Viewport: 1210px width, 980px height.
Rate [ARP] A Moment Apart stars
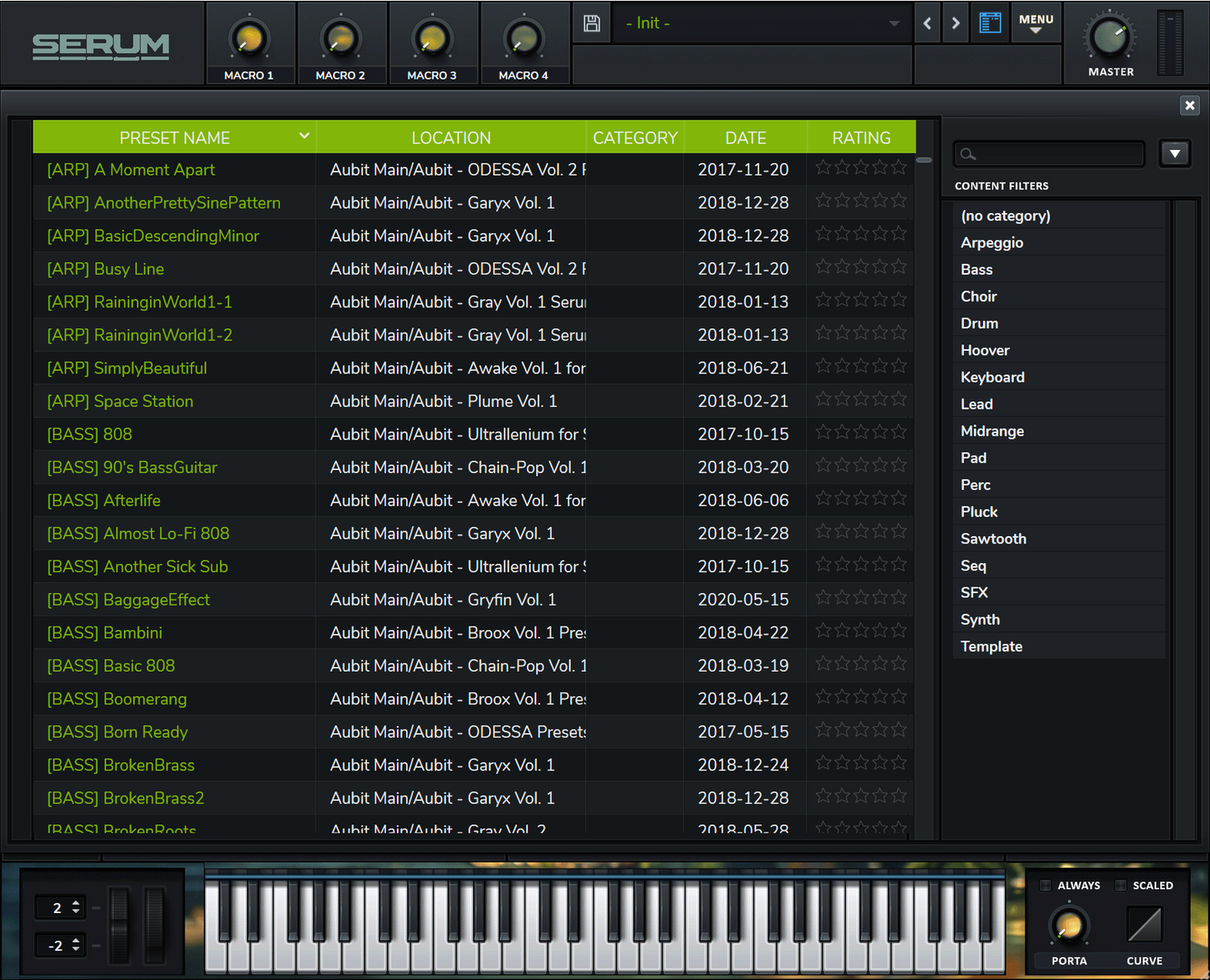(x=861, y=168)
